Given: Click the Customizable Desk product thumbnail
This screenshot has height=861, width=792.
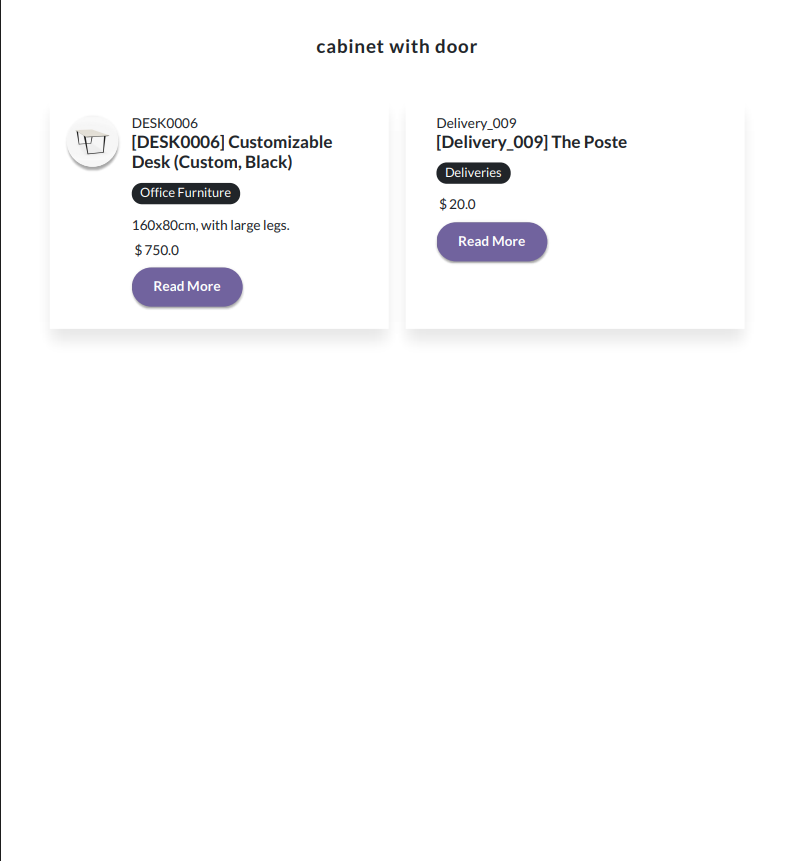Looking at the screenshot, I should pos(92,142).
